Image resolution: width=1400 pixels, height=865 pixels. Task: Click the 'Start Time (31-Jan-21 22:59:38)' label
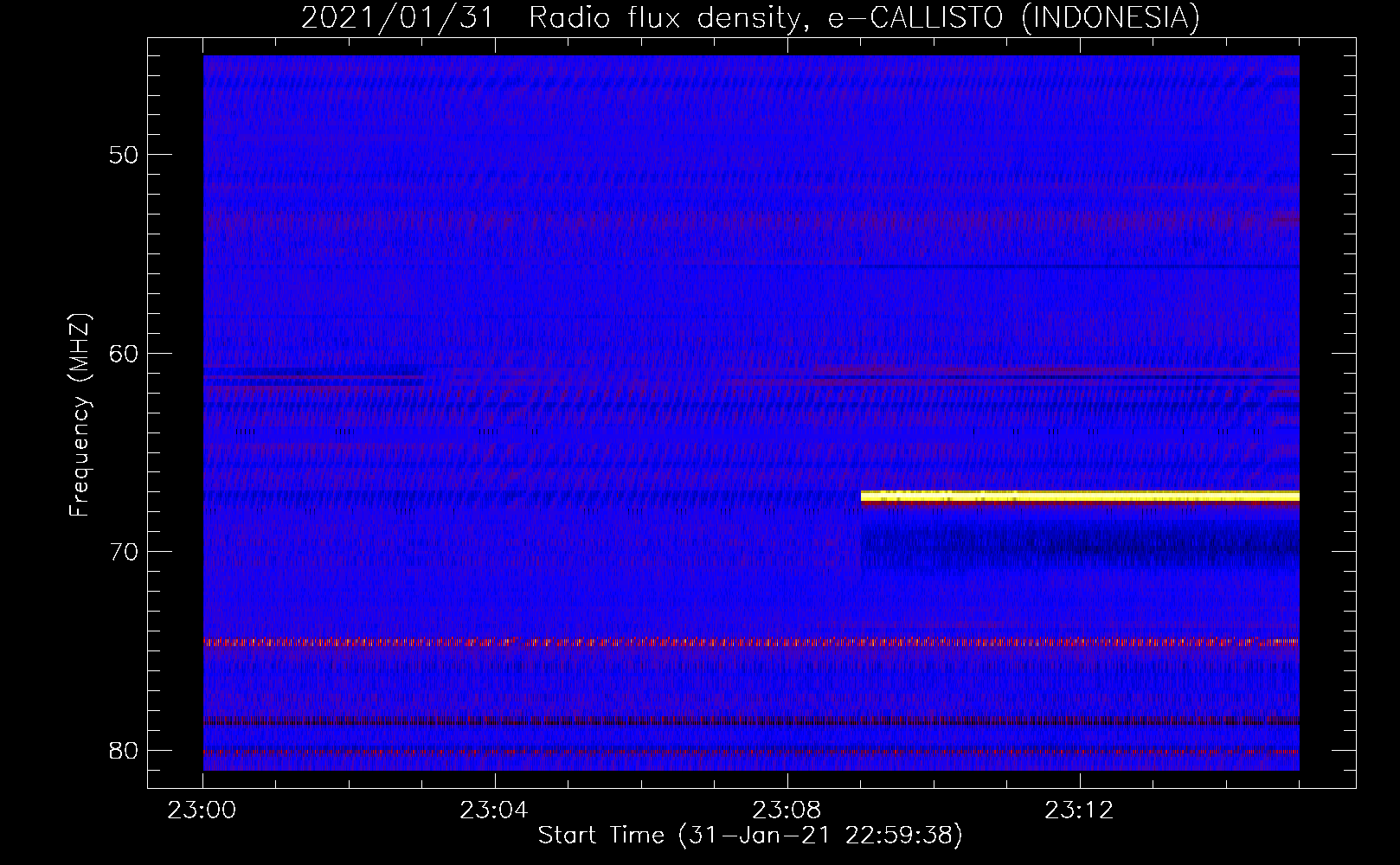(750, 836)
